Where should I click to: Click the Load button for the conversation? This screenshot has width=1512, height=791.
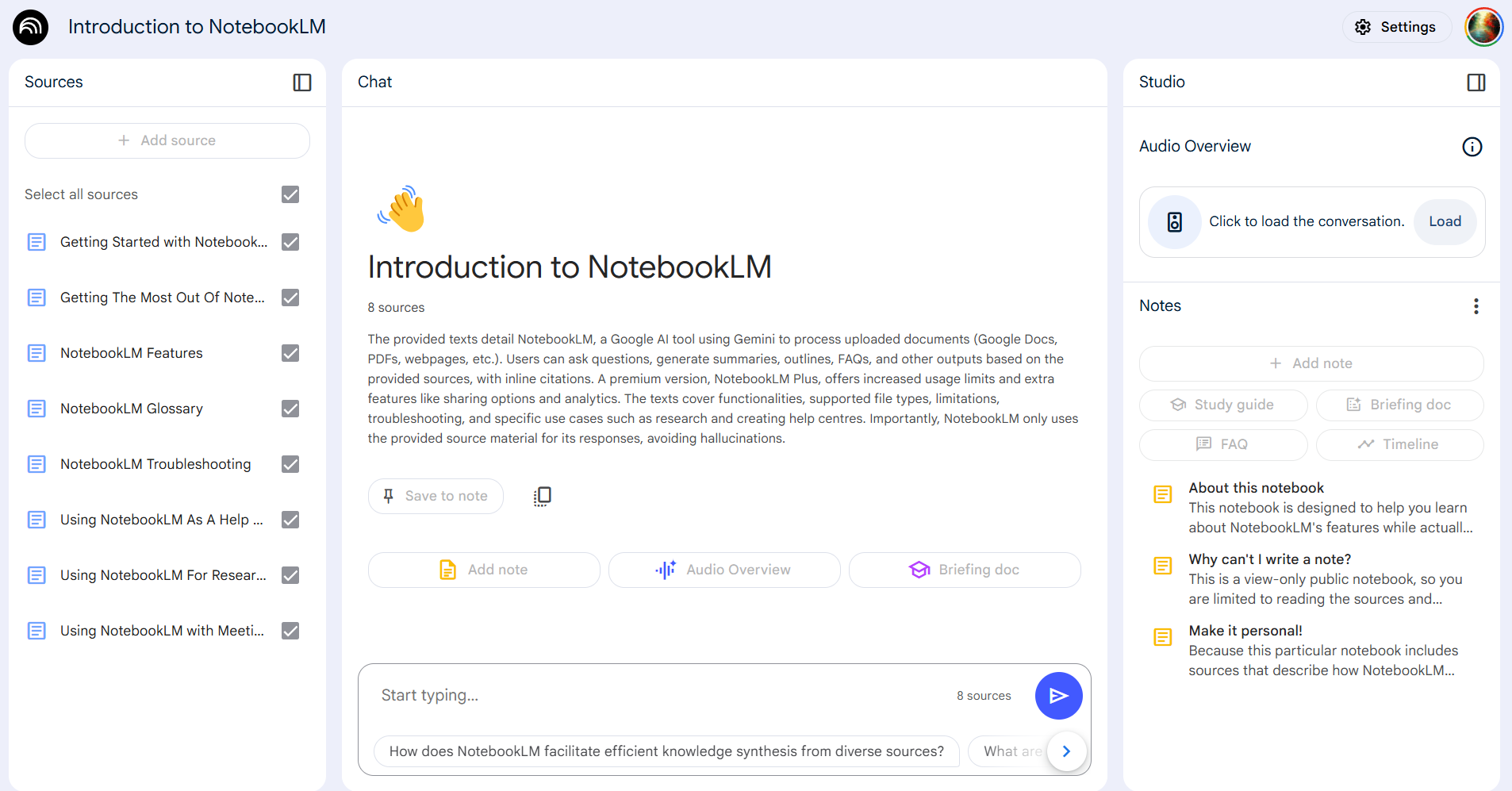tap(1445, 221)
